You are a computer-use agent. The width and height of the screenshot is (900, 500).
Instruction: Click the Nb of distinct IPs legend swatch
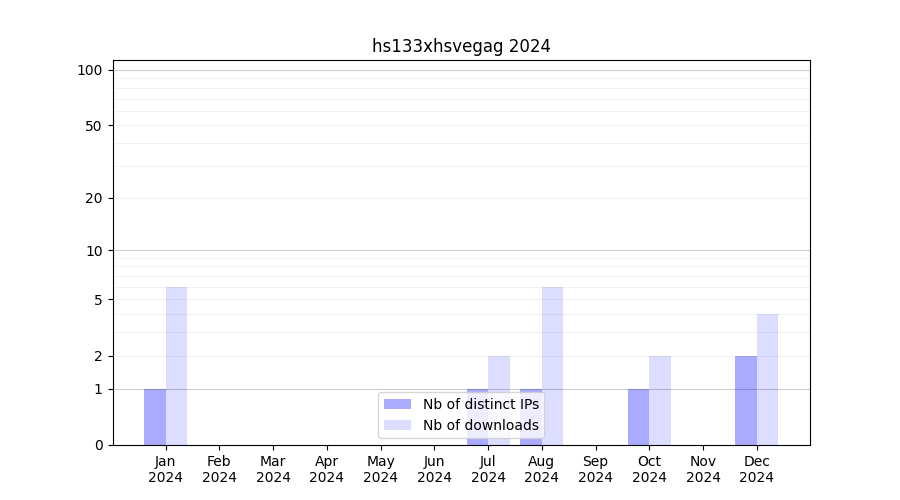click(x=397, y=404)
